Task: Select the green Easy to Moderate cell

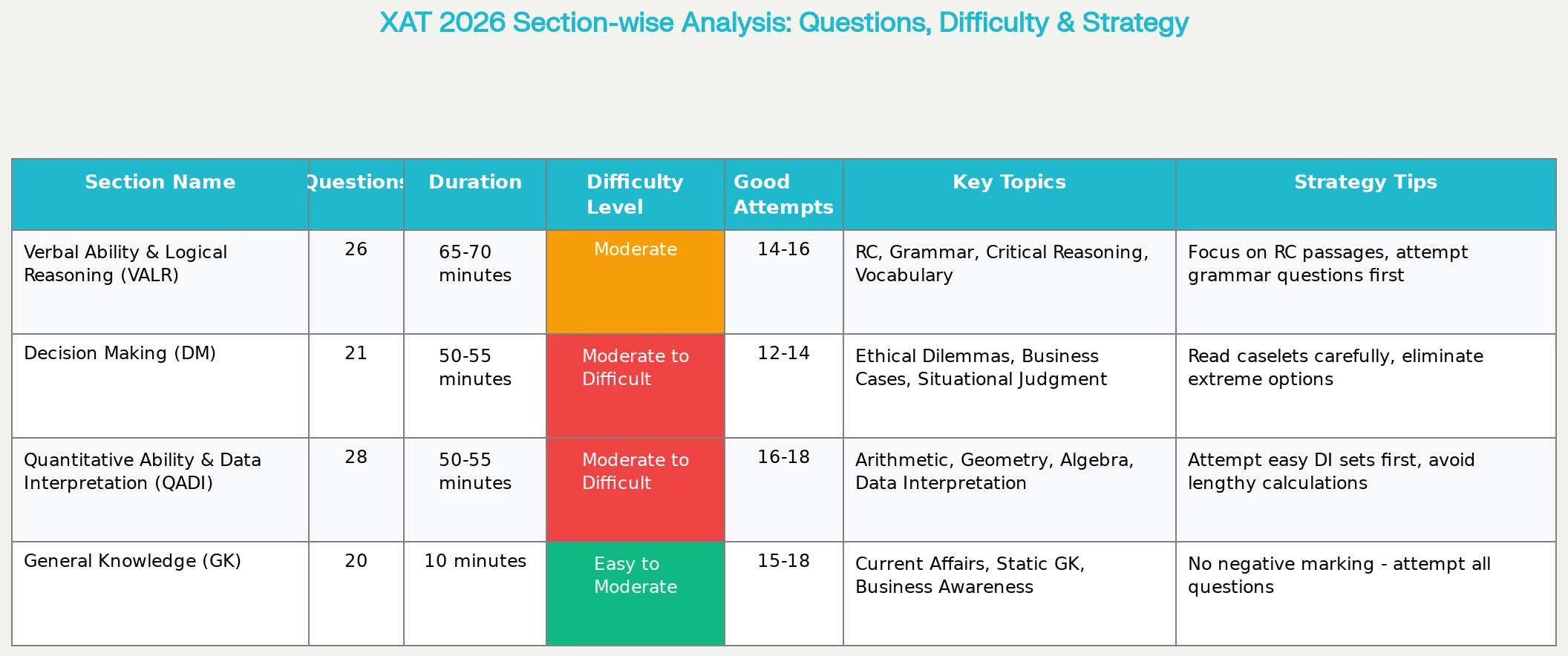Action: coord(636,594)
